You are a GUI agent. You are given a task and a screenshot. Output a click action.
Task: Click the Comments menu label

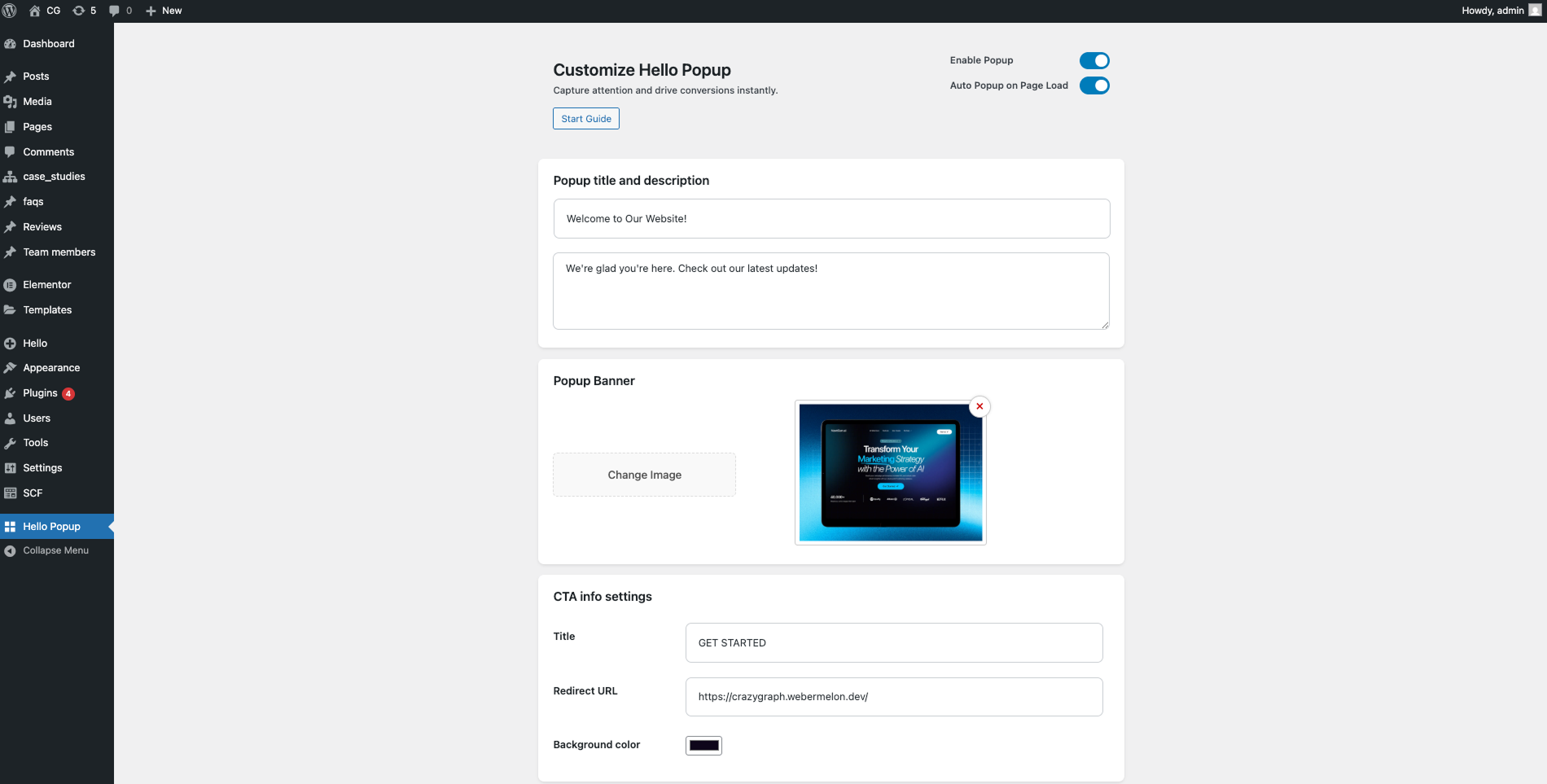[x=49, y=152]
